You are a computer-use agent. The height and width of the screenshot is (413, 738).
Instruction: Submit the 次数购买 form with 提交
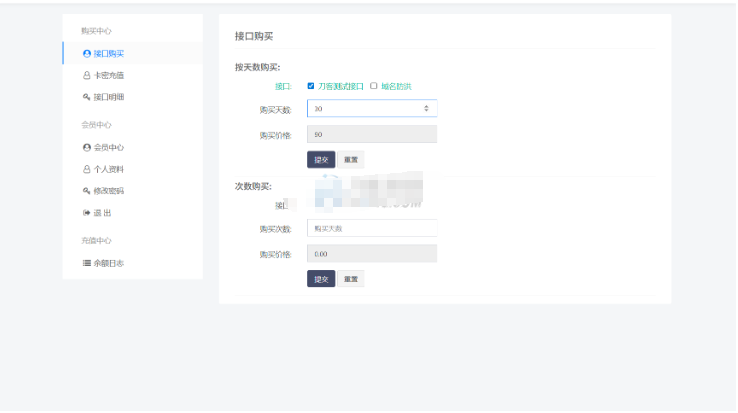coord(321,279)
